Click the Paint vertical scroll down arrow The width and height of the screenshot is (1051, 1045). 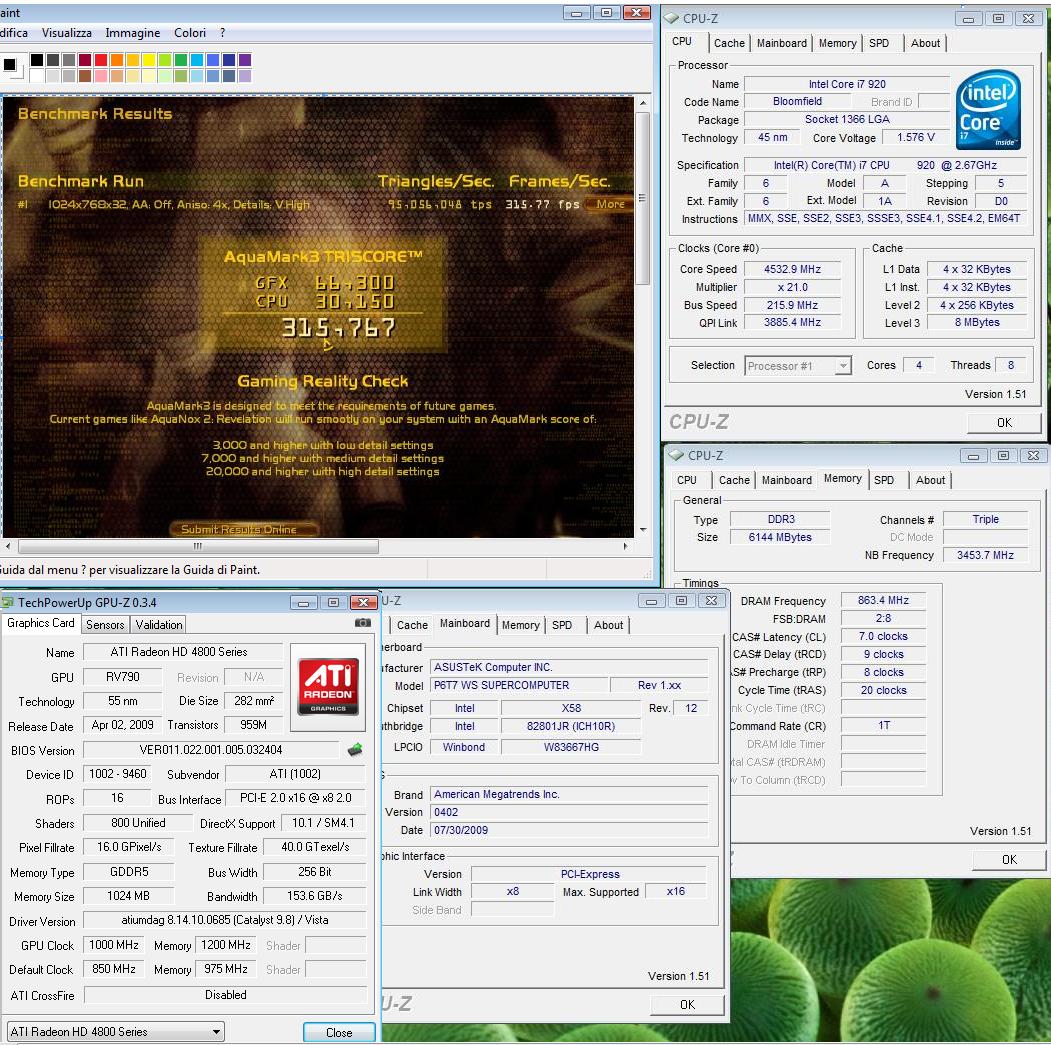[643, 530]
